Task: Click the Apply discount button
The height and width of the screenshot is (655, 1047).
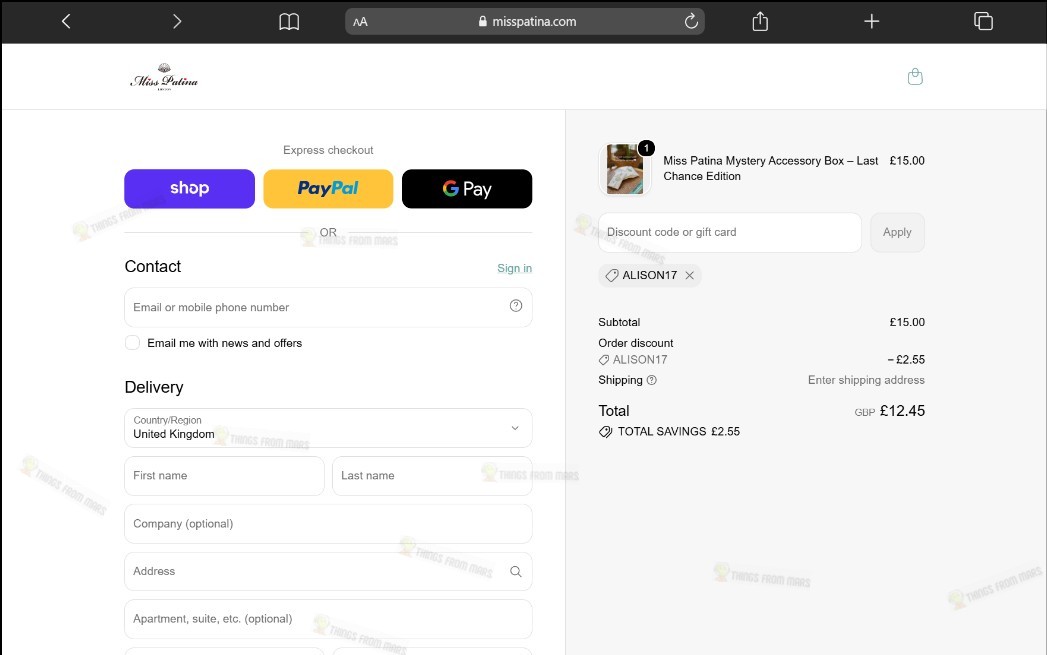Action: tap(897, 232)
